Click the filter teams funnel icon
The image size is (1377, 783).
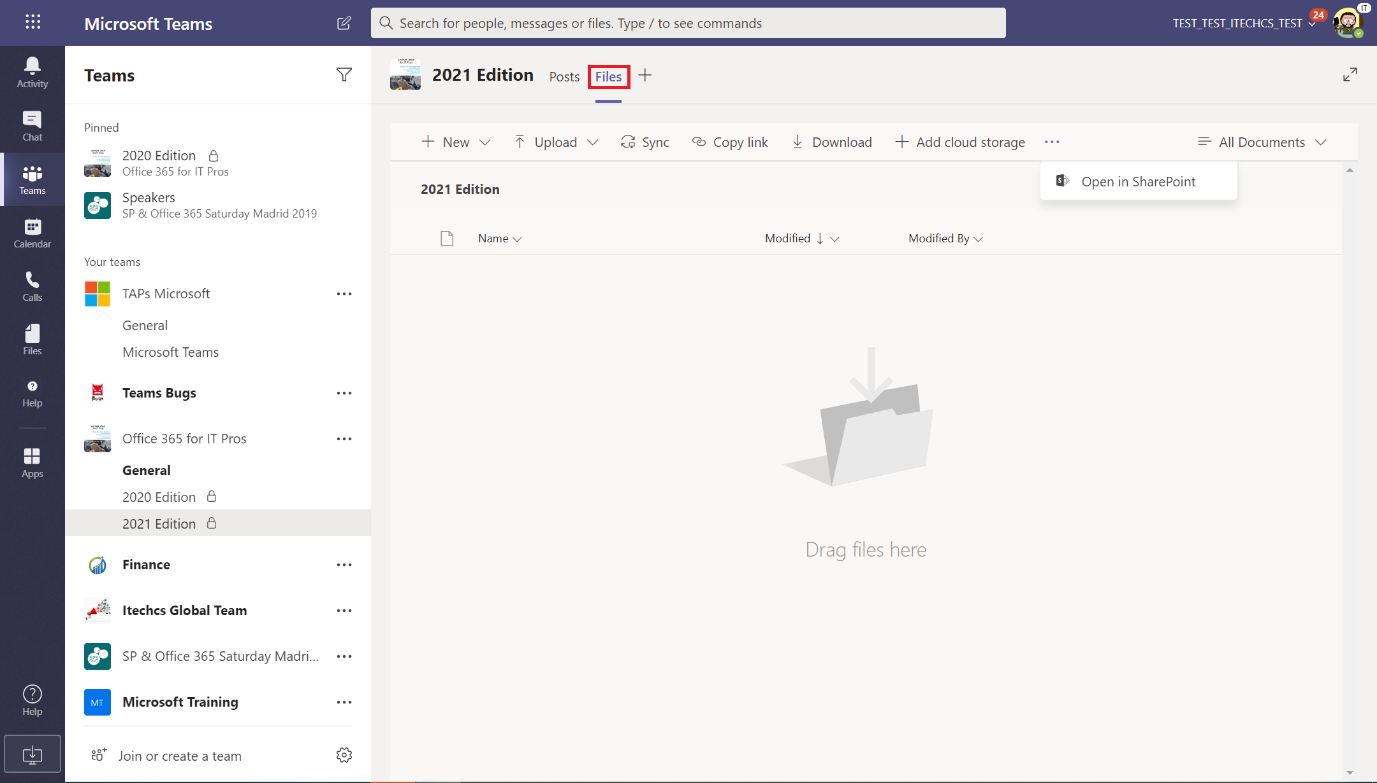(344, 75)
